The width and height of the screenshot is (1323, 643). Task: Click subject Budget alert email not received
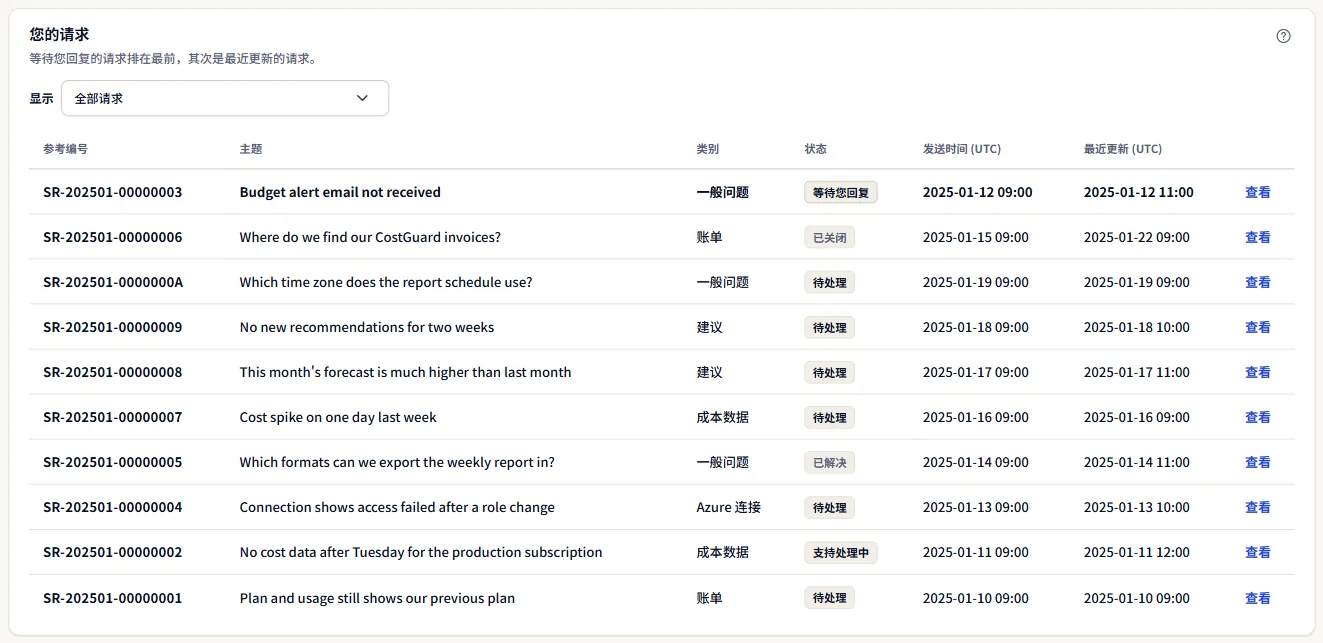point(340,192)
